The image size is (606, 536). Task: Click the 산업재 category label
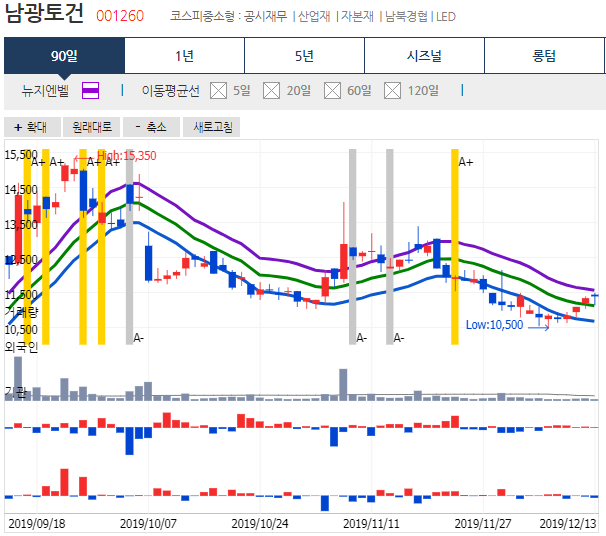pyautogui.click(x=314, y=16)
